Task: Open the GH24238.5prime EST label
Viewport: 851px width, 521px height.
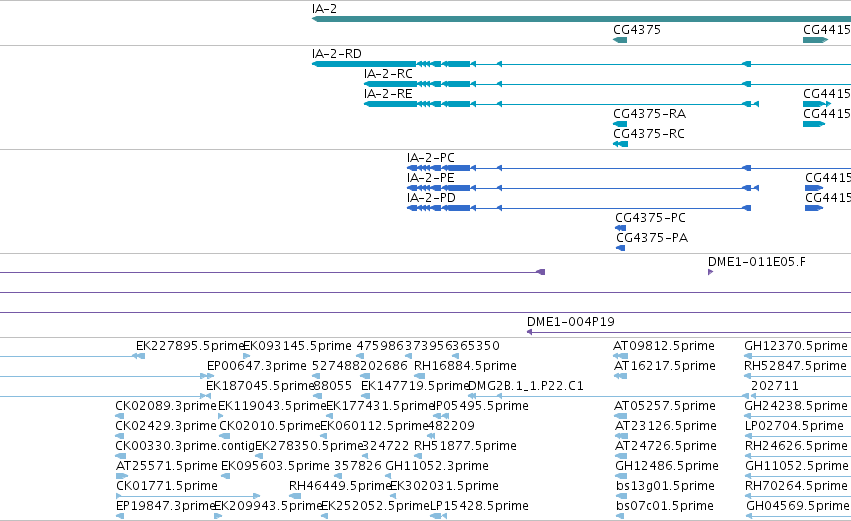Action: [x=796, y=406]
